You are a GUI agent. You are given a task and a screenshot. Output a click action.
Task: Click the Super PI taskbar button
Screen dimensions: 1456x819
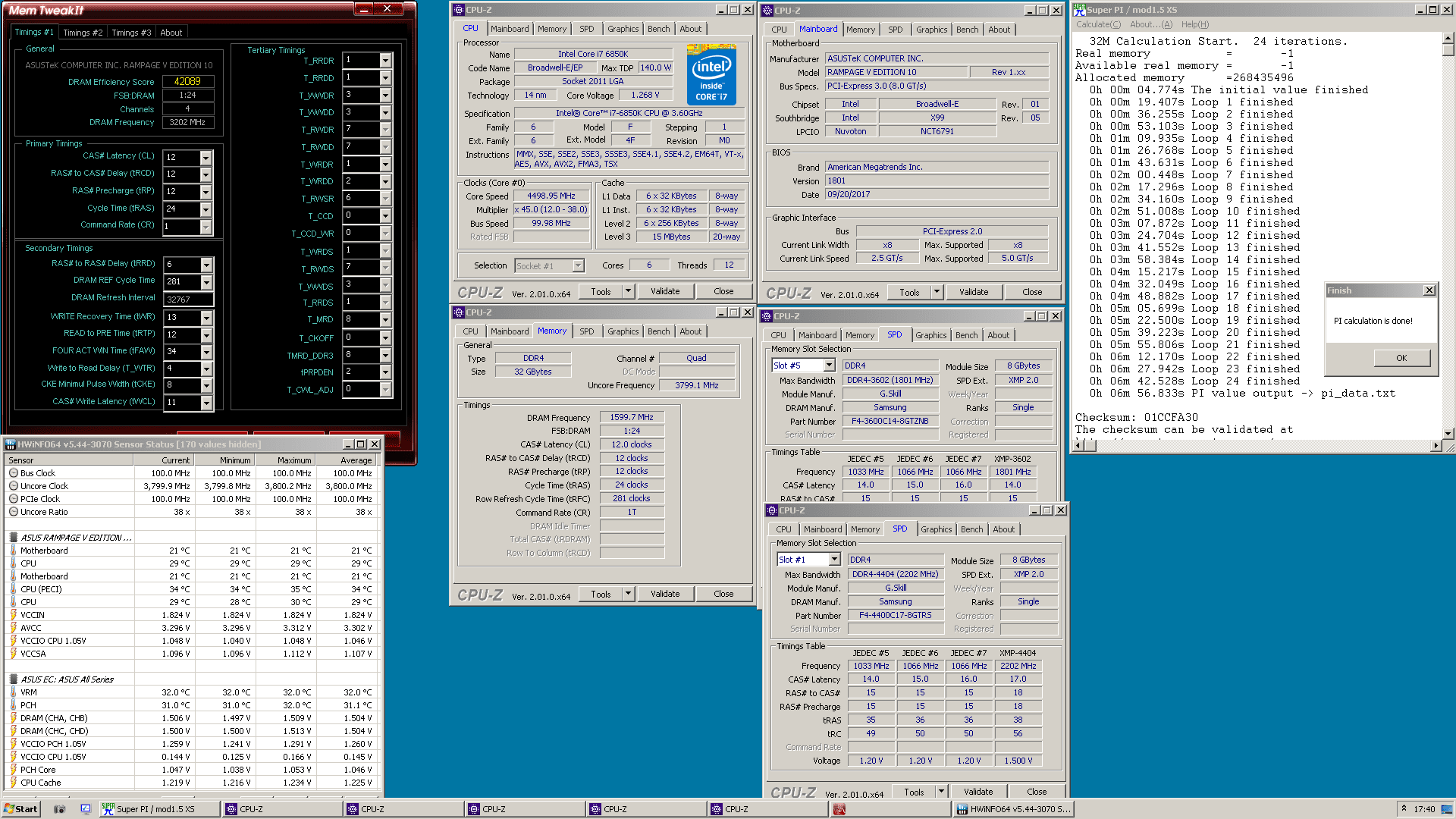(159, 809)
